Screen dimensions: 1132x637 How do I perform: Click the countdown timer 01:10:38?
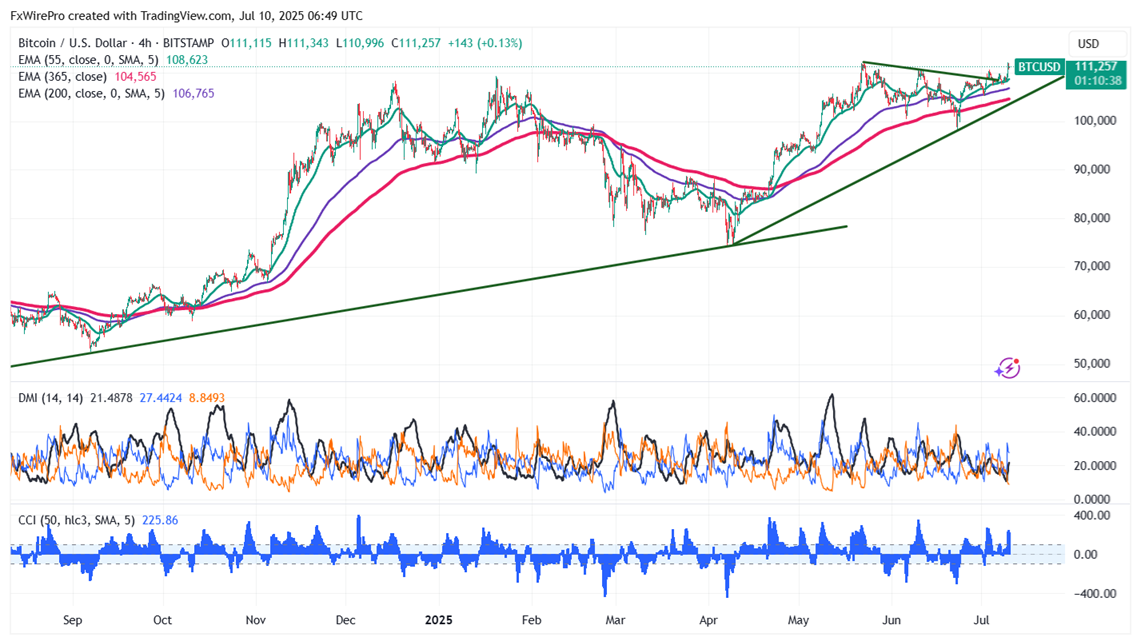1096,80
